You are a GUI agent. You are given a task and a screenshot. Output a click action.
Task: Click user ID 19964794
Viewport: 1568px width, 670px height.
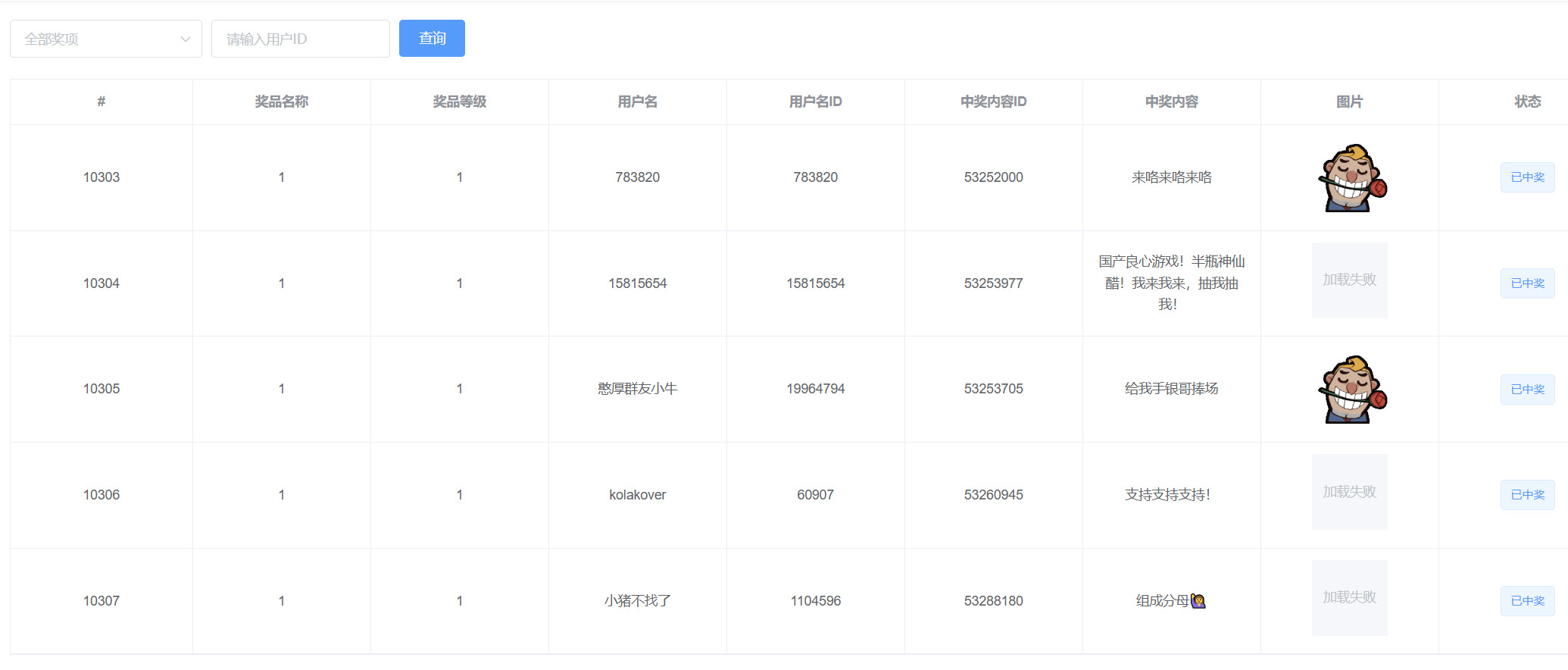[816, 389]
